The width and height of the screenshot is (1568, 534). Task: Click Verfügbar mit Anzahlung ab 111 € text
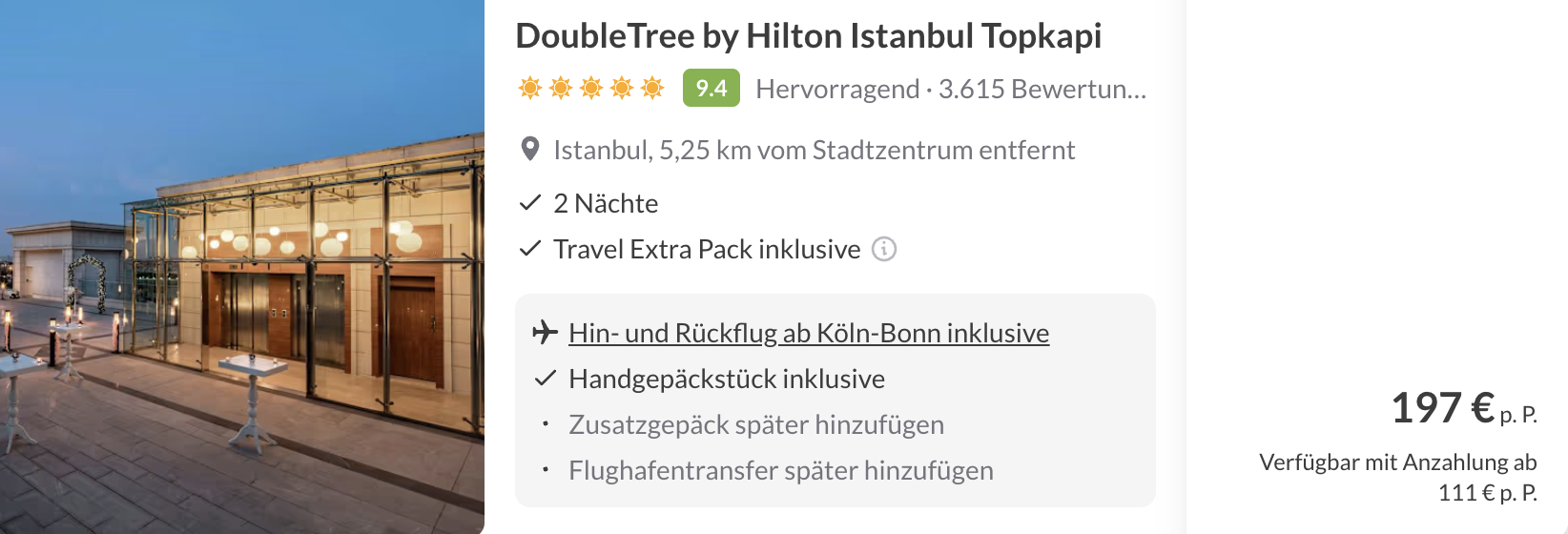point(1397,477)
